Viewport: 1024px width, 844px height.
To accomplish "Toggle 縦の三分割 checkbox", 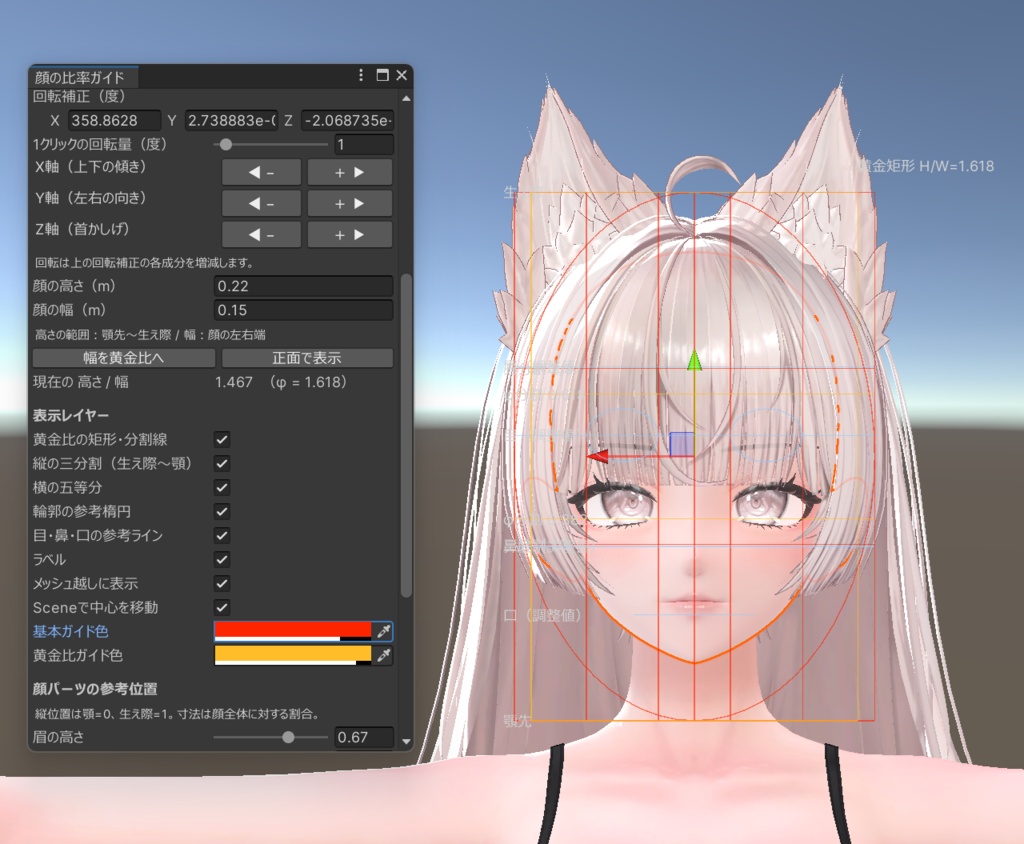I will 222,464.
